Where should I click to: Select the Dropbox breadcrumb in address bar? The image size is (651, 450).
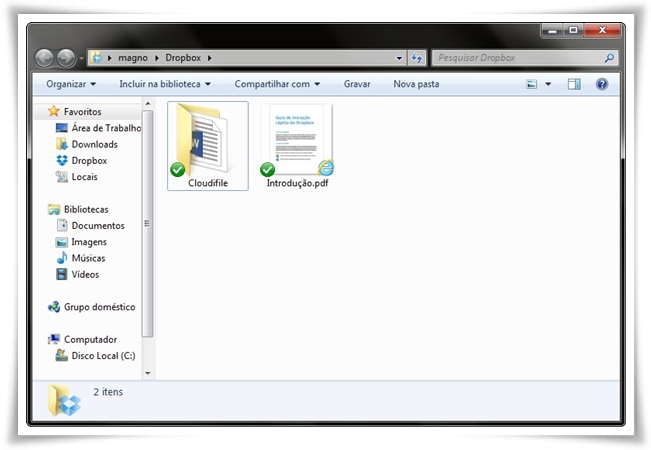click(x=183, y=58)
